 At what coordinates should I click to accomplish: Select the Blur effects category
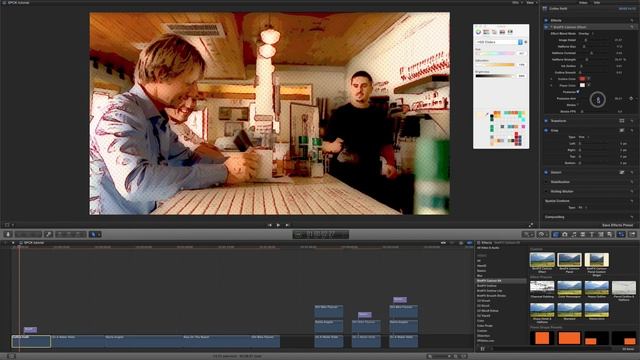coord(480,276)
